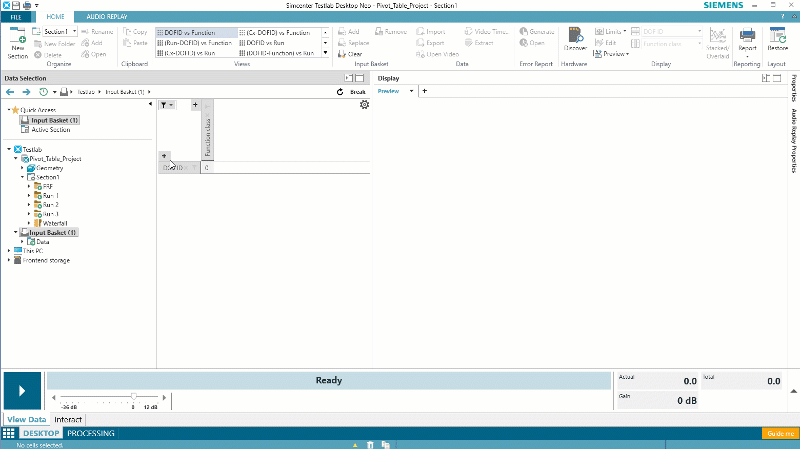Expand the Run 1 tree node

tap(29, 195)
